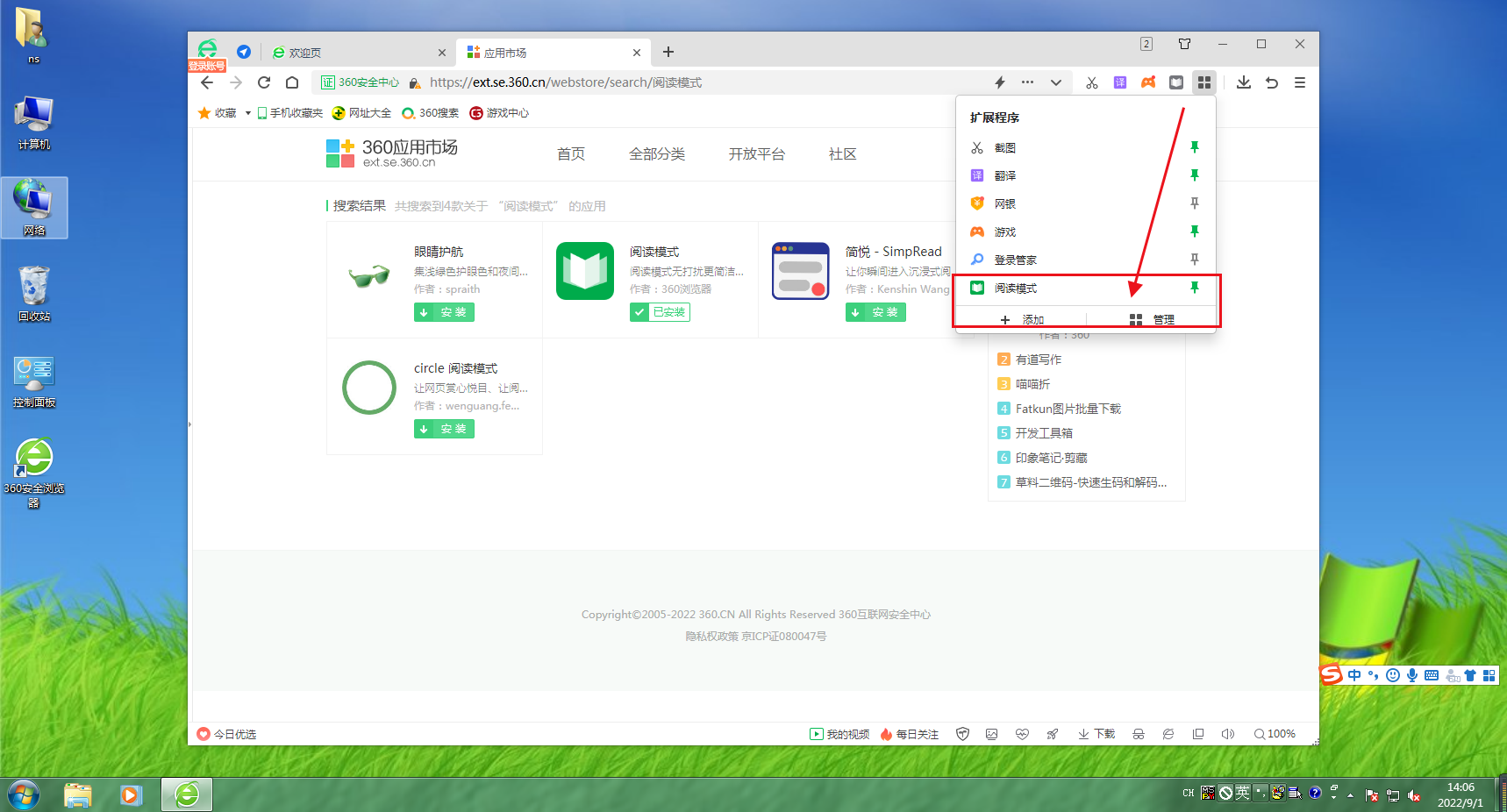Close the extensions grid menu button
Viewport: 1507px width, 812px height.
click(1204, 82)
